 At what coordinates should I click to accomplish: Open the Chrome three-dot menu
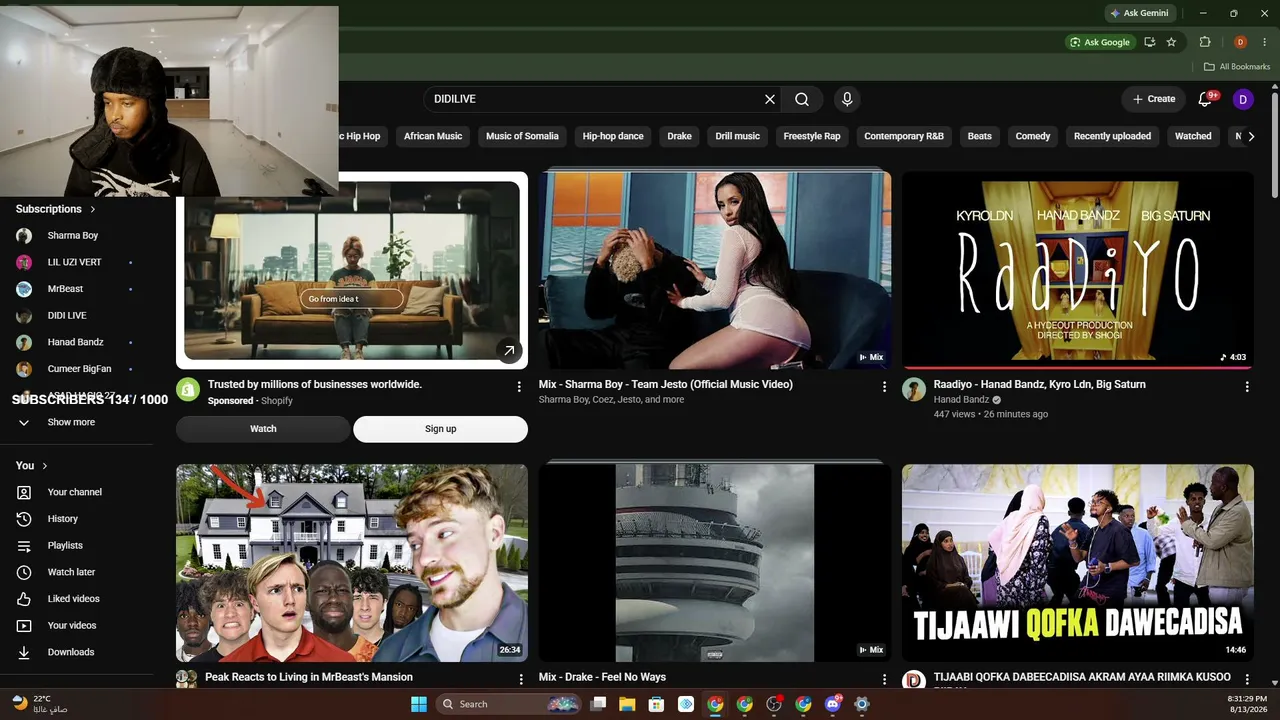point(1265,42)
